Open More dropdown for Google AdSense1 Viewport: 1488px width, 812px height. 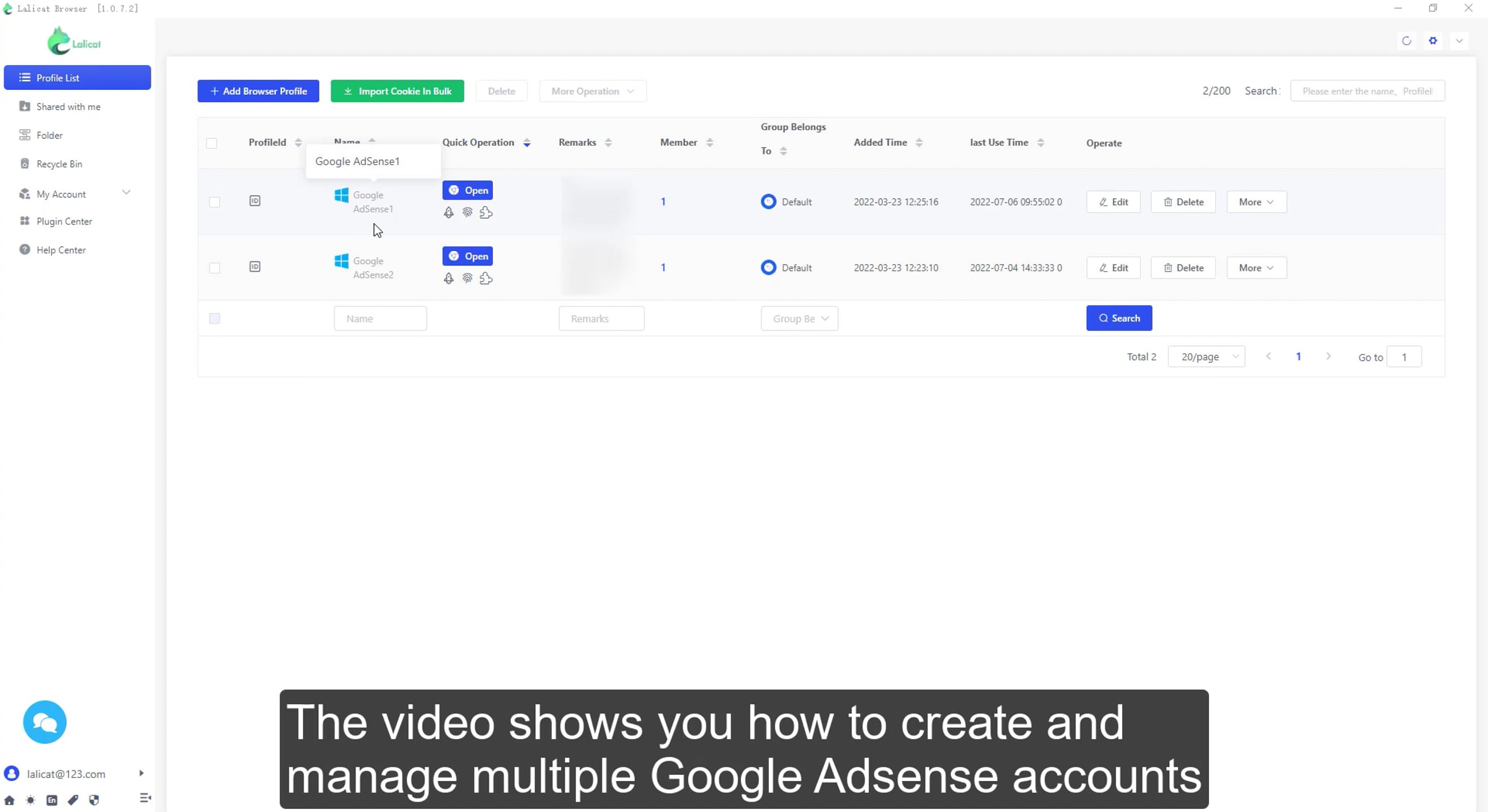point(1256,202)
